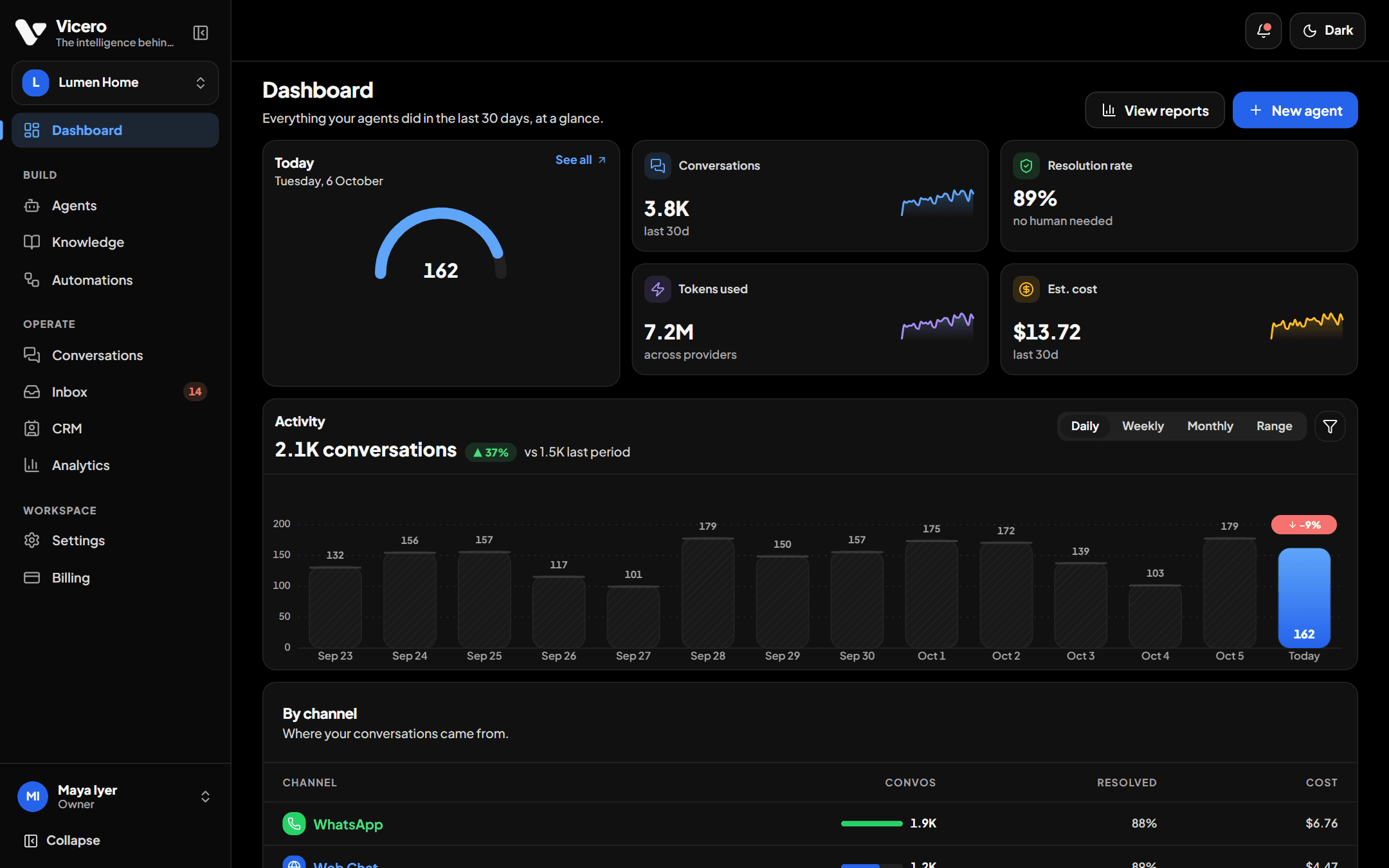
Task: Click the Collapse sidebar button
Action: pyautogui.click(x=62, y=840)
